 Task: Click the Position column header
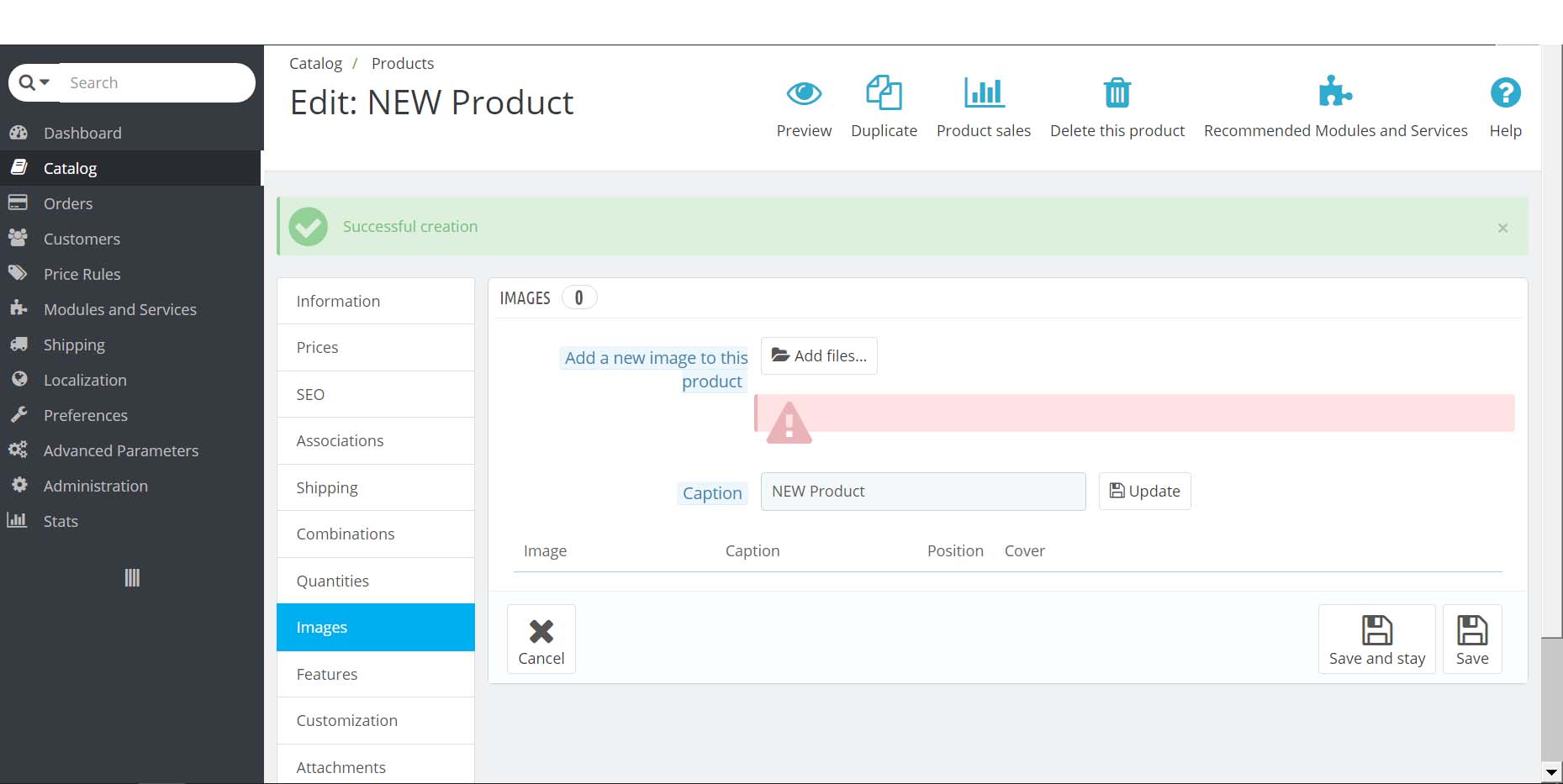coord(955,551)
